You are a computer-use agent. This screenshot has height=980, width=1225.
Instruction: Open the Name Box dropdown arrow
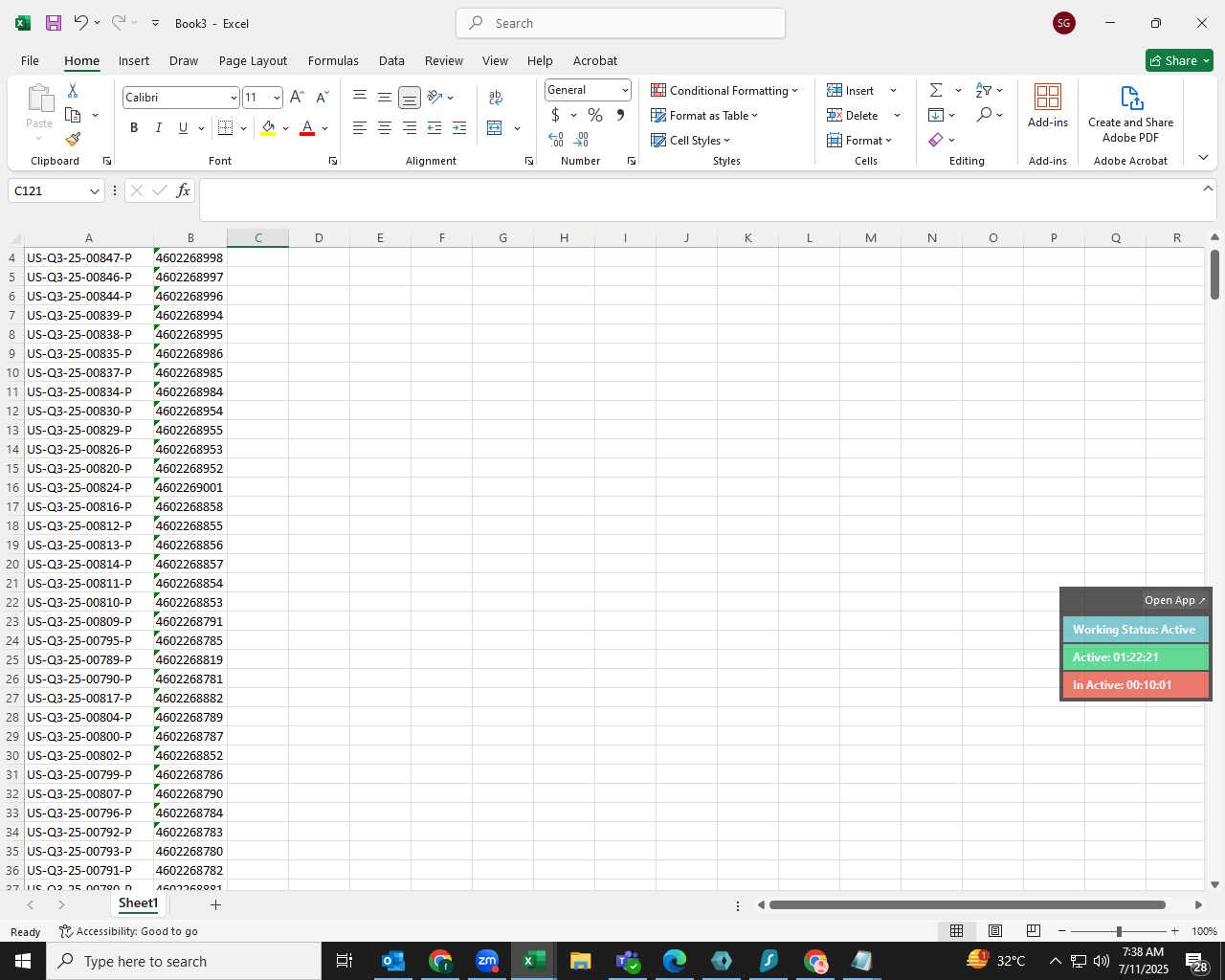coord(95,191)
